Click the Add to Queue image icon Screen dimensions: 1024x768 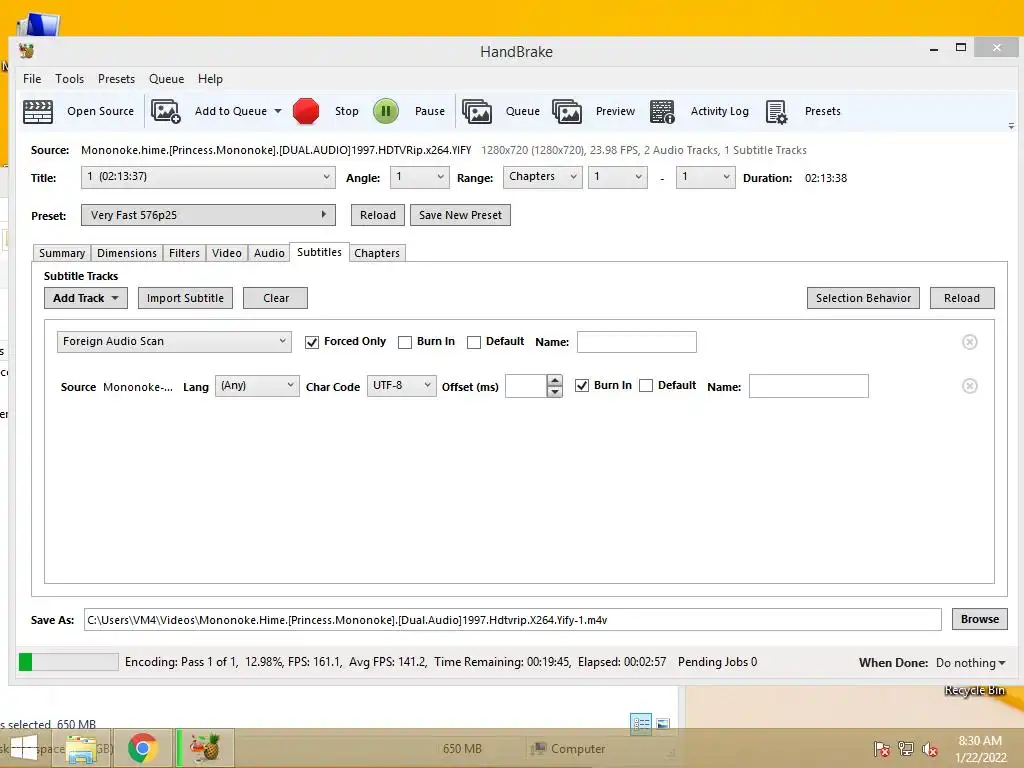166,111
